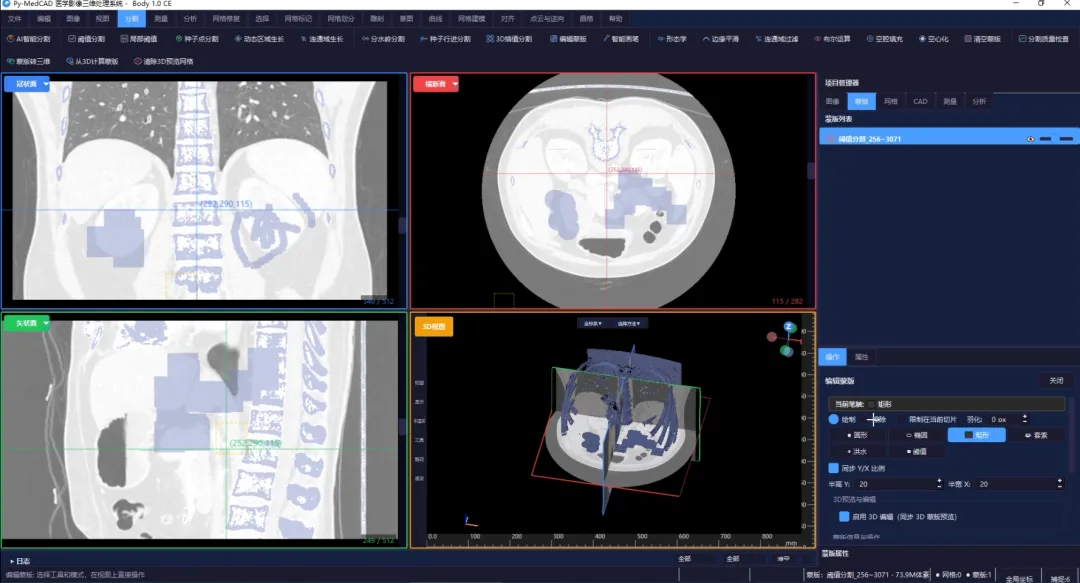Increase the 半高 Y value
The width and height of the screenshot is (1080, 583).
pyautogui.click(x=939, y=481)
